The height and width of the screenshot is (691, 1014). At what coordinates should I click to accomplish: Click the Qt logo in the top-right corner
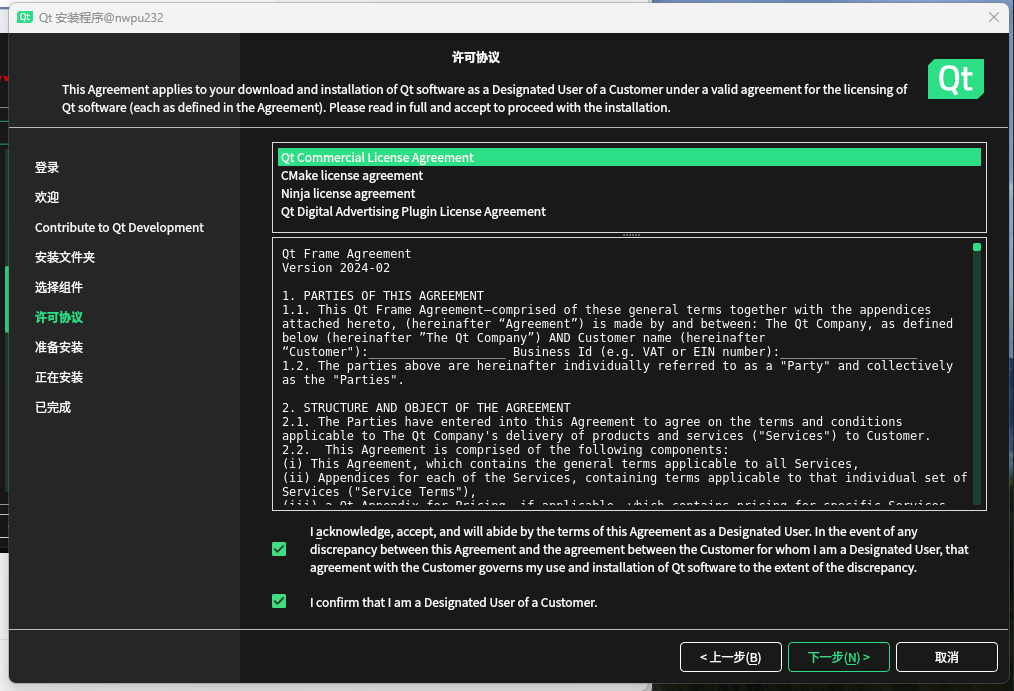(955, 78)
